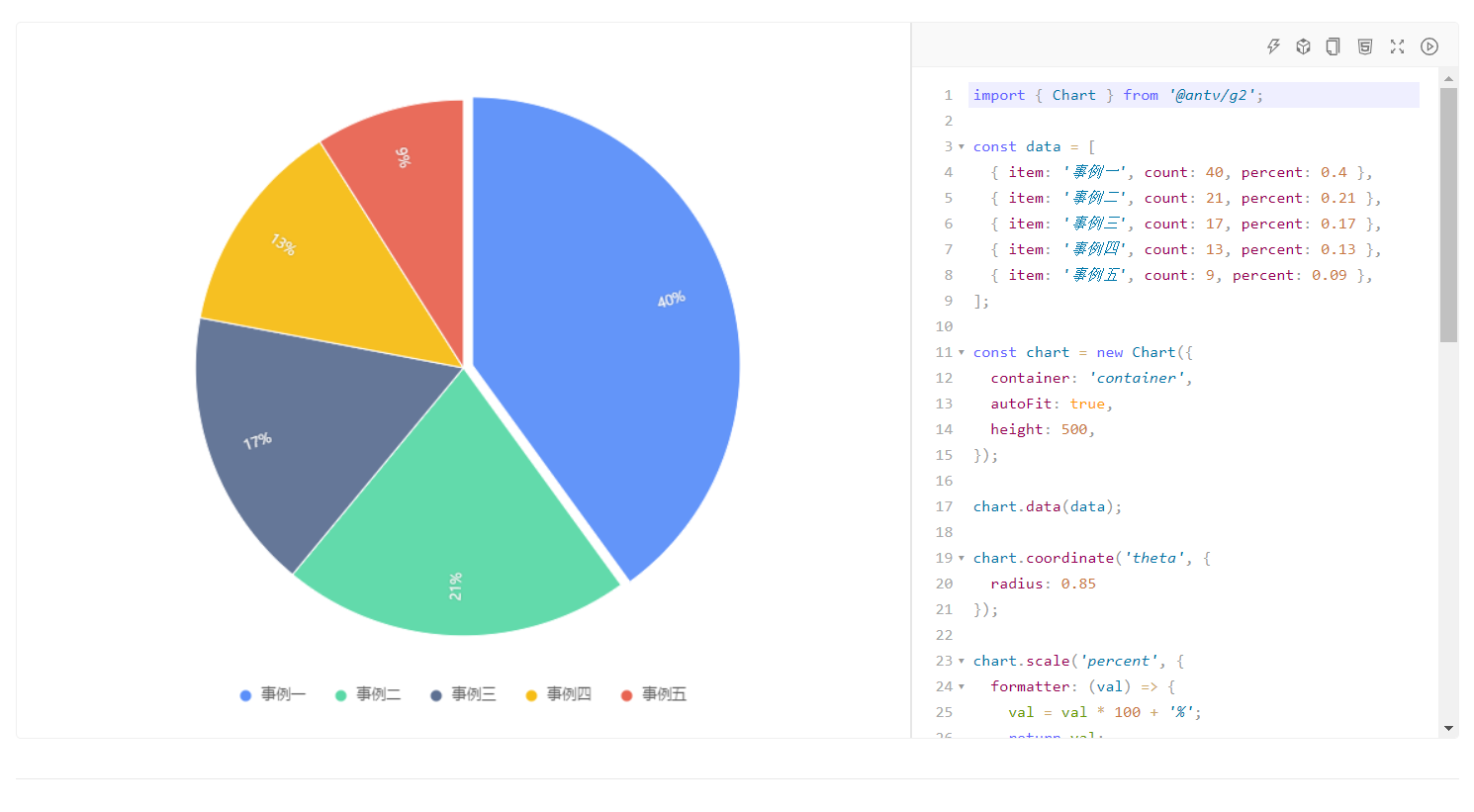Viewport: 1474px width, 812px height.
Task: Click the 'theta' string on line 19
Action: point(1154,558)
